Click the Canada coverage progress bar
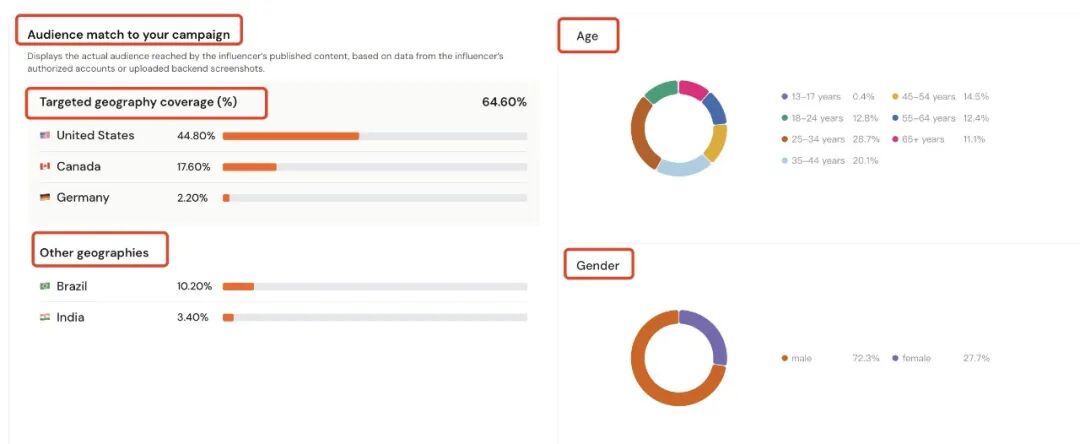 point(374,166)
